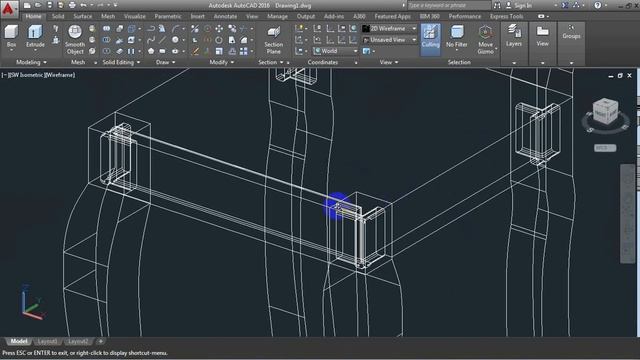The image size is (640, 360).
Task: Click the UCS icon in the viewport corner
Action: point(32,303)
